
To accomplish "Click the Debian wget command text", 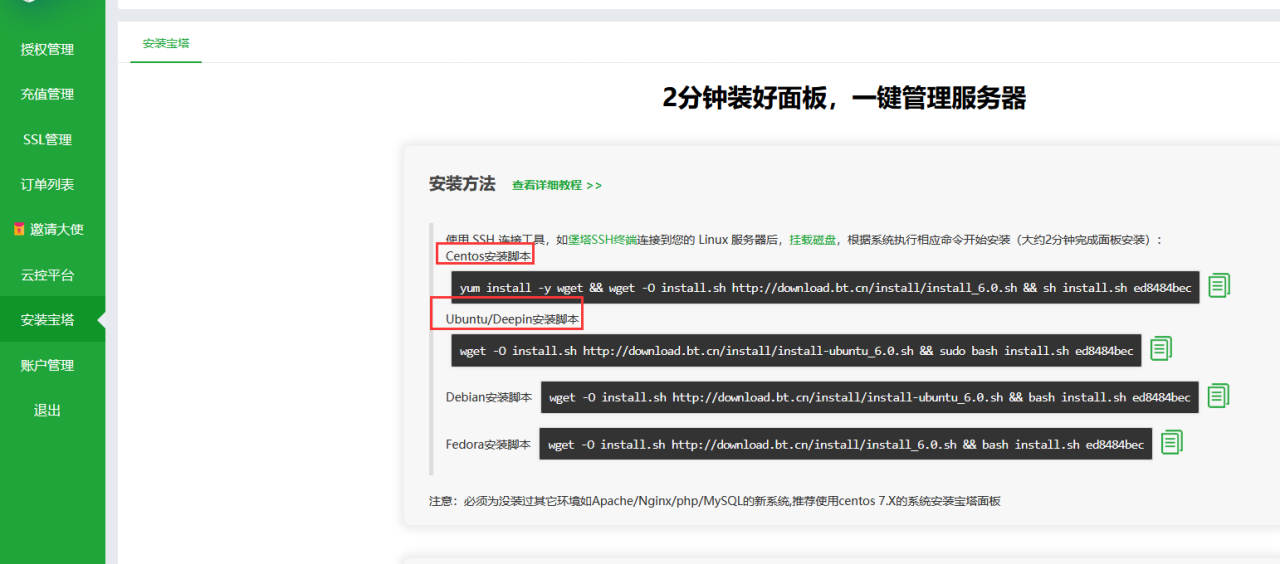I will pos(870,397).
